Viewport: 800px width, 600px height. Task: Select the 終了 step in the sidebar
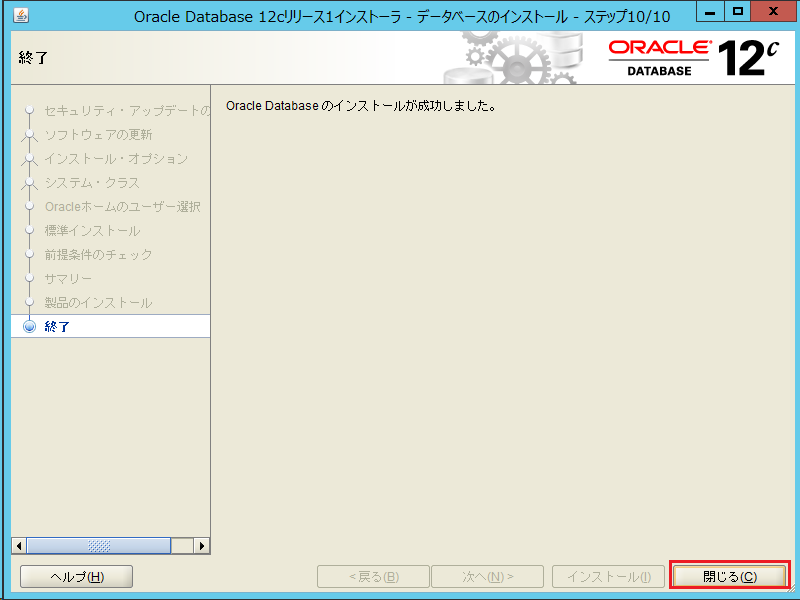click(x=111, y=326)
